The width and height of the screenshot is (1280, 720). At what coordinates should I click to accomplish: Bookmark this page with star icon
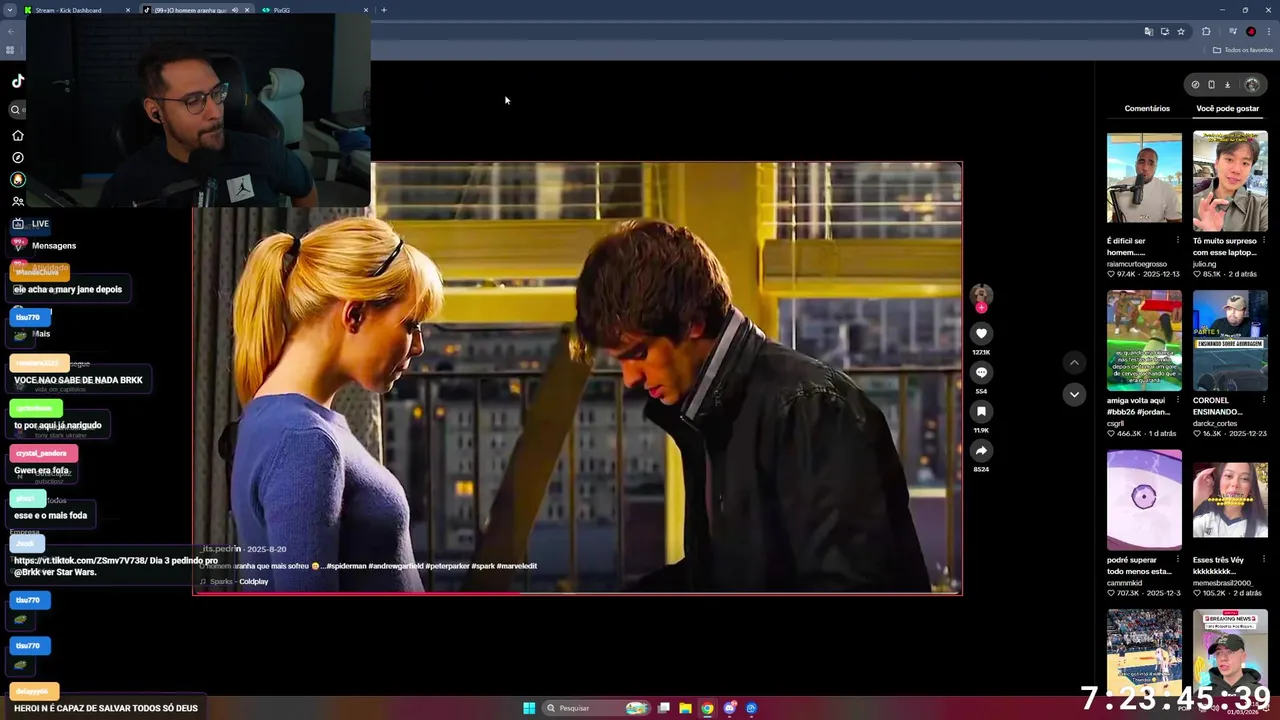pos(1181,32)
